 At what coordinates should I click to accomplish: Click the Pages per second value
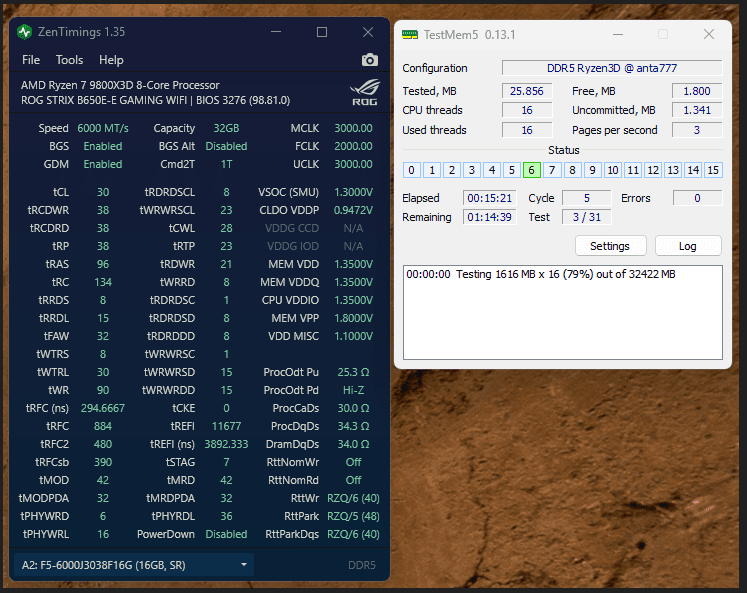pyautogui.click(x=697, y=130)
